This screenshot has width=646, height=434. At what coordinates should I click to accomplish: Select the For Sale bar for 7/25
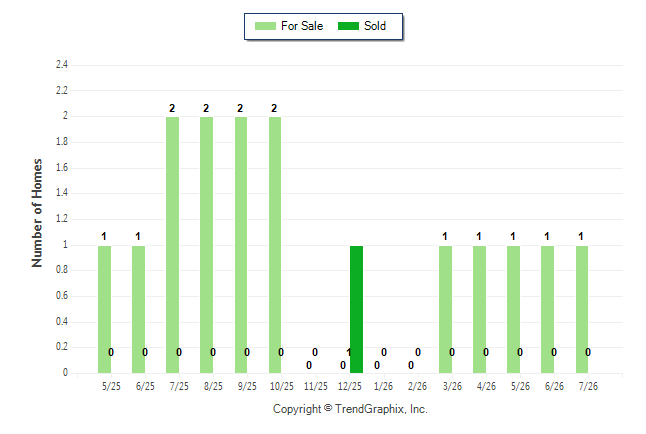tap(172, 245)
